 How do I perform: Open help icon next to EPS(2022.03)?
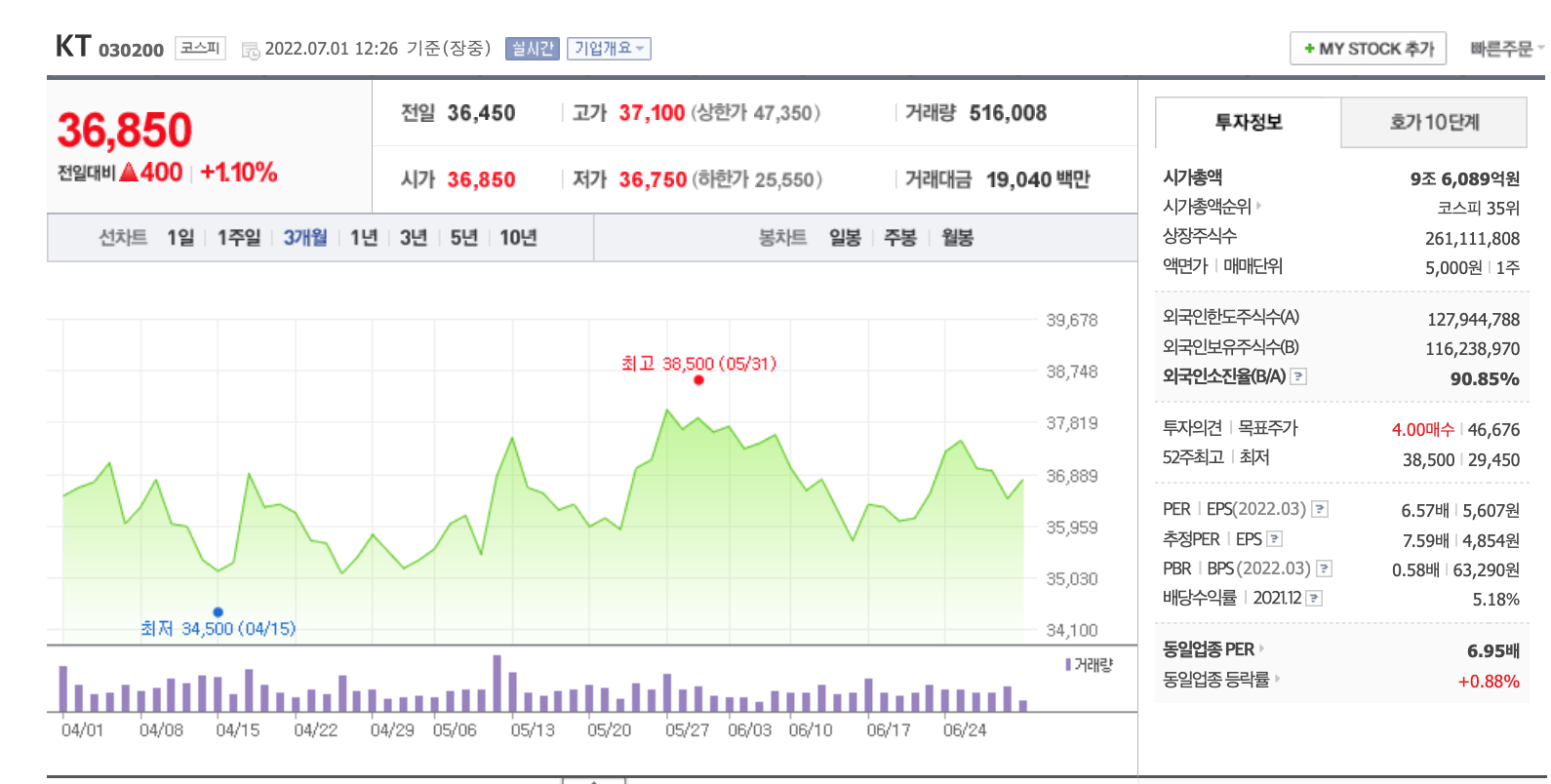tap(1320, 509)
